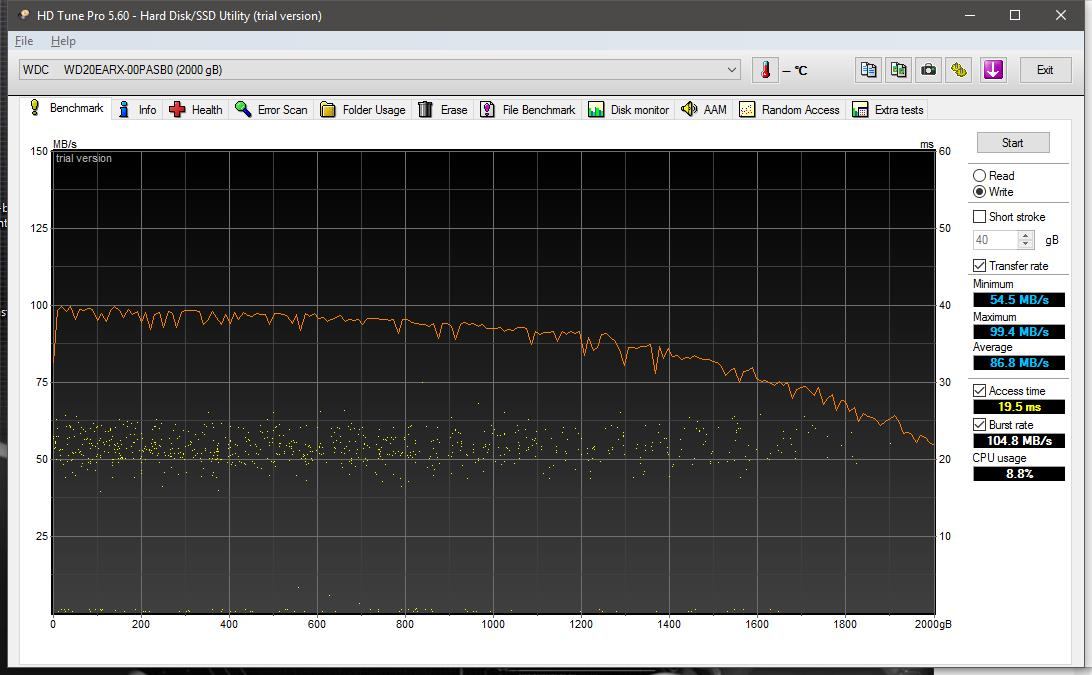The width and height of the screenshot is (1092, 675).
Task: Switch to the Error Scan tab
Action: 272,109
